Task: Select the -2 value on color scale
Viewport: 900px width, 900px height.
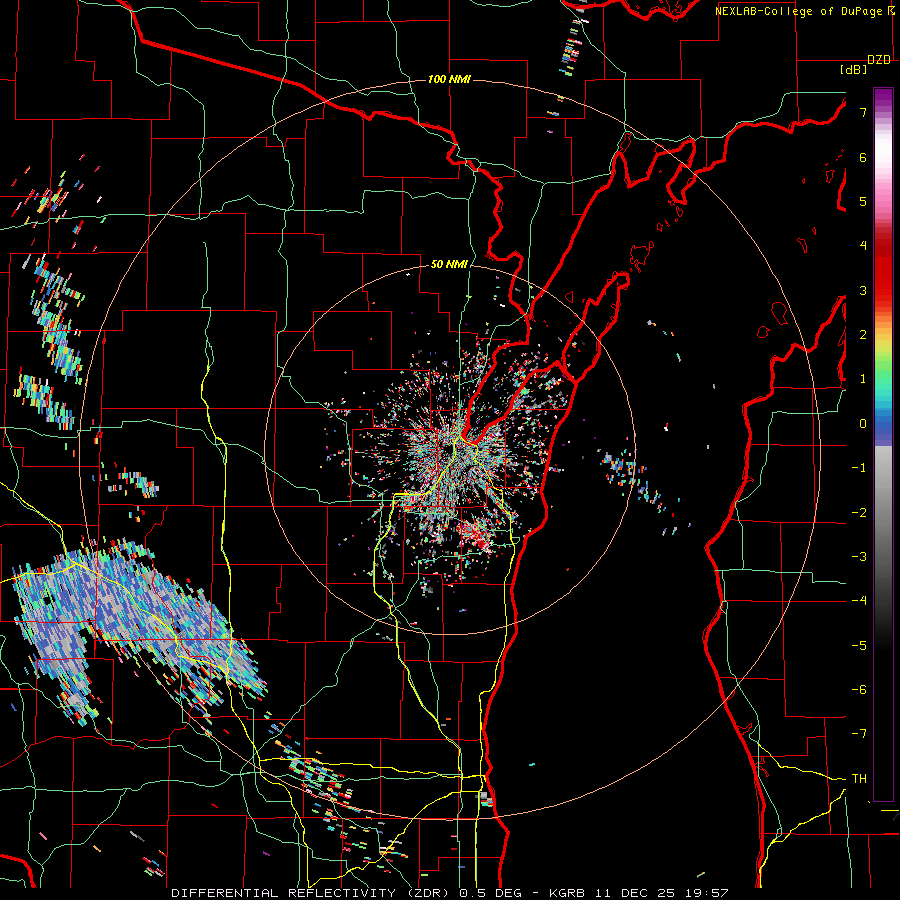Action: (859, 513)
